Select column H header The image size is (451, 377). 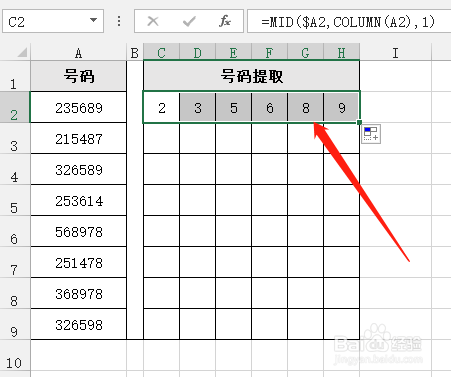pos(341,52)
